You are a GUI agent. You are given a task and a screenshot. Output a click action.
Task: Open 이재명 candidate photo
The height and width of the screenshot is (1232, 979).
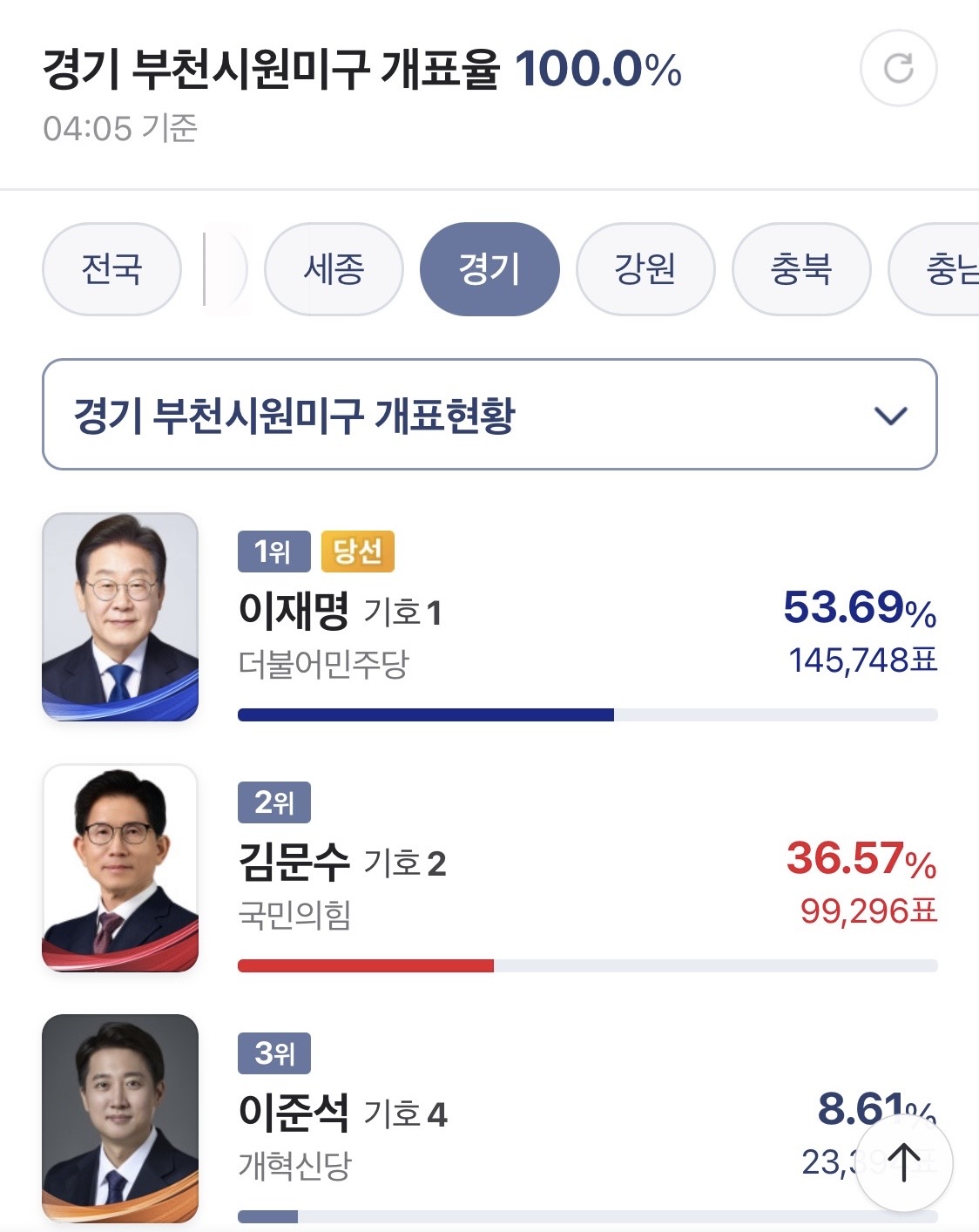point(120,617)
